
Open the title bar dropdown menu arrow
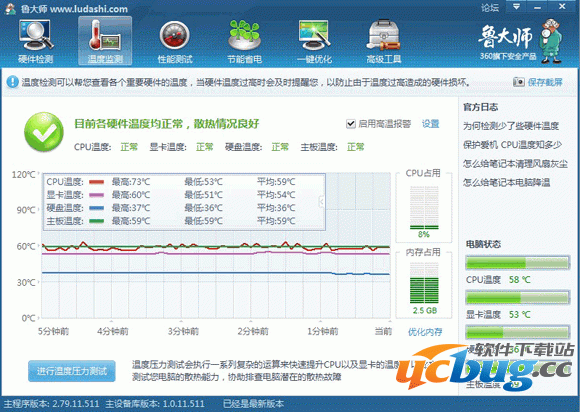coord(517,7)
